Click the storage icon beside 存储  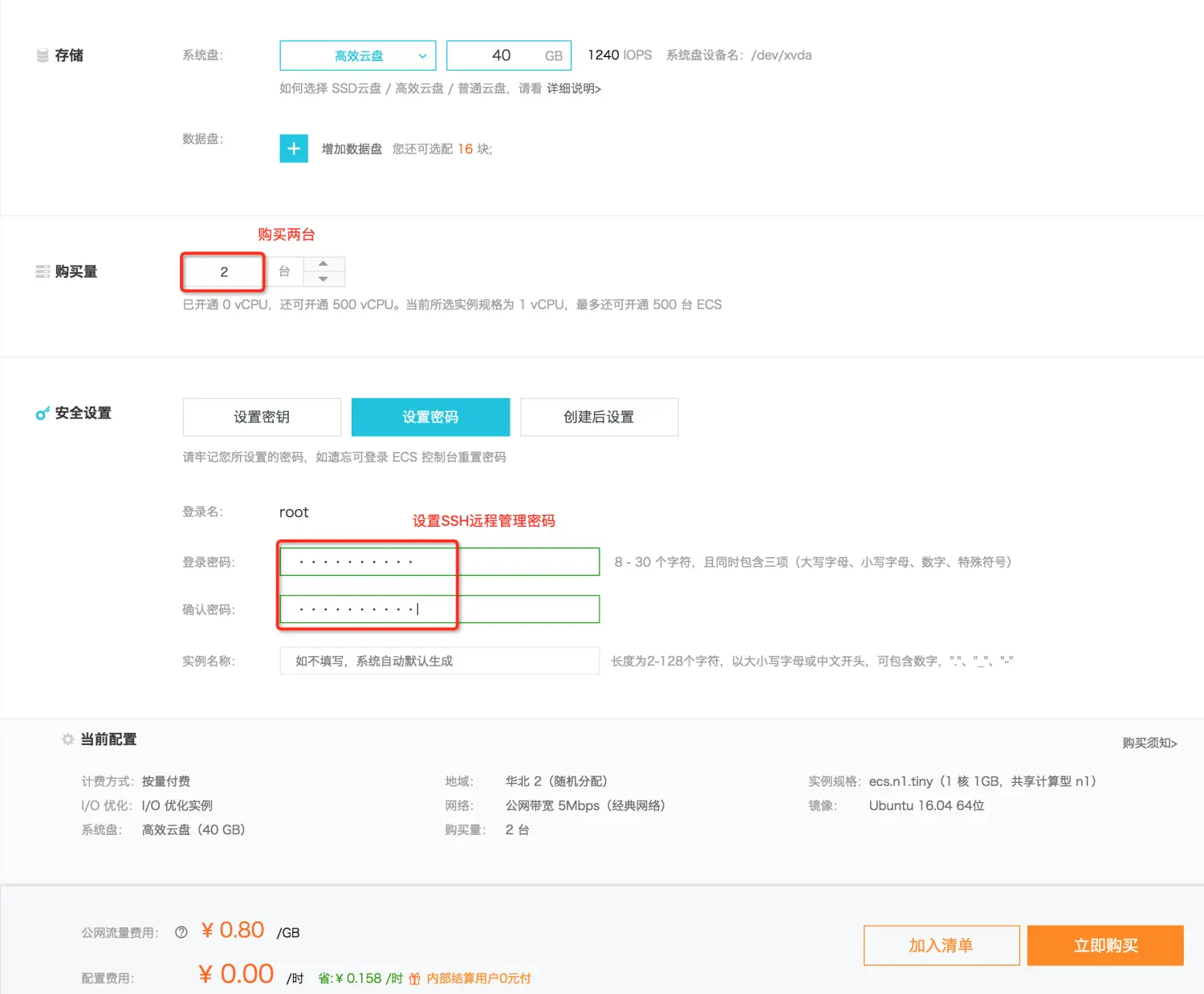coord(43,55)
